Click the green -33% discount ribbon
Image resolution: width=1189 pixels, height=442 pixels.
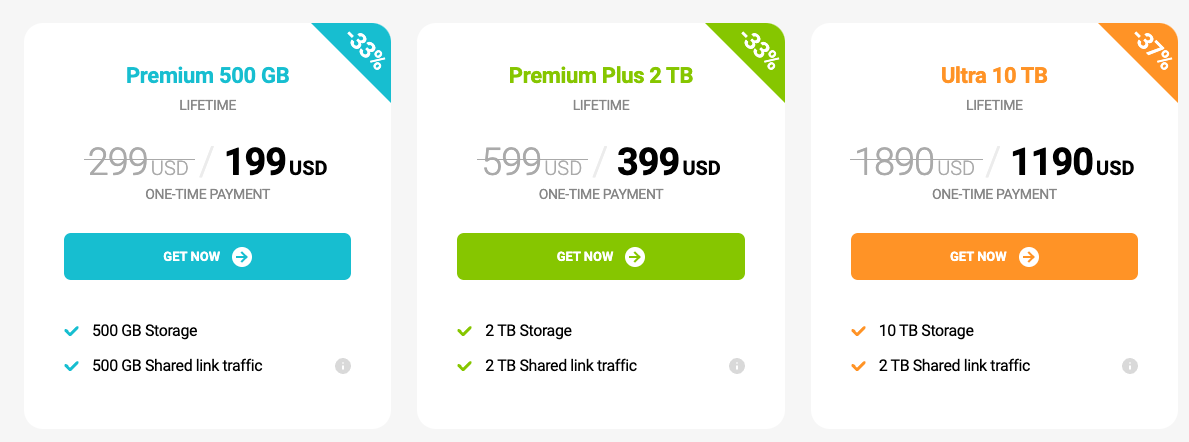click(x=758, y=50)
